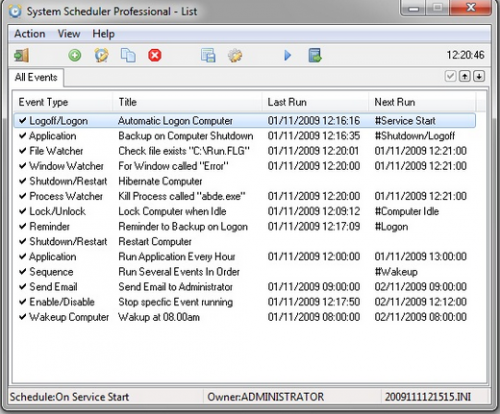Toggle checkmark for Restart Computer event
Image resolution: width=500 pixels, height=414 pixels.
click(x=22, y=241)
